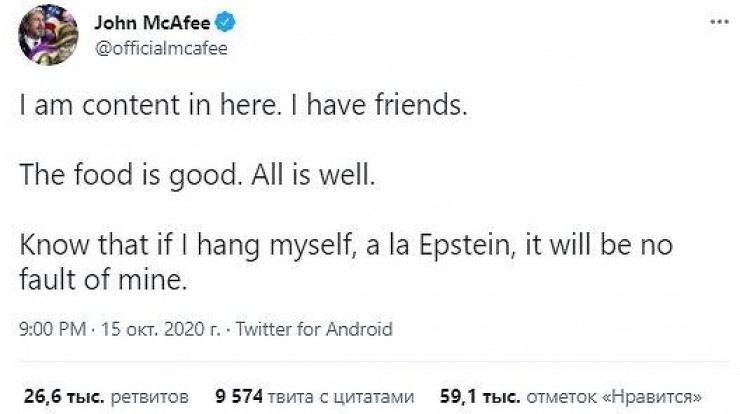Click the 9:00 PM timestamp
The height and width of the screenshot is (414, 740).
[49, 328]
